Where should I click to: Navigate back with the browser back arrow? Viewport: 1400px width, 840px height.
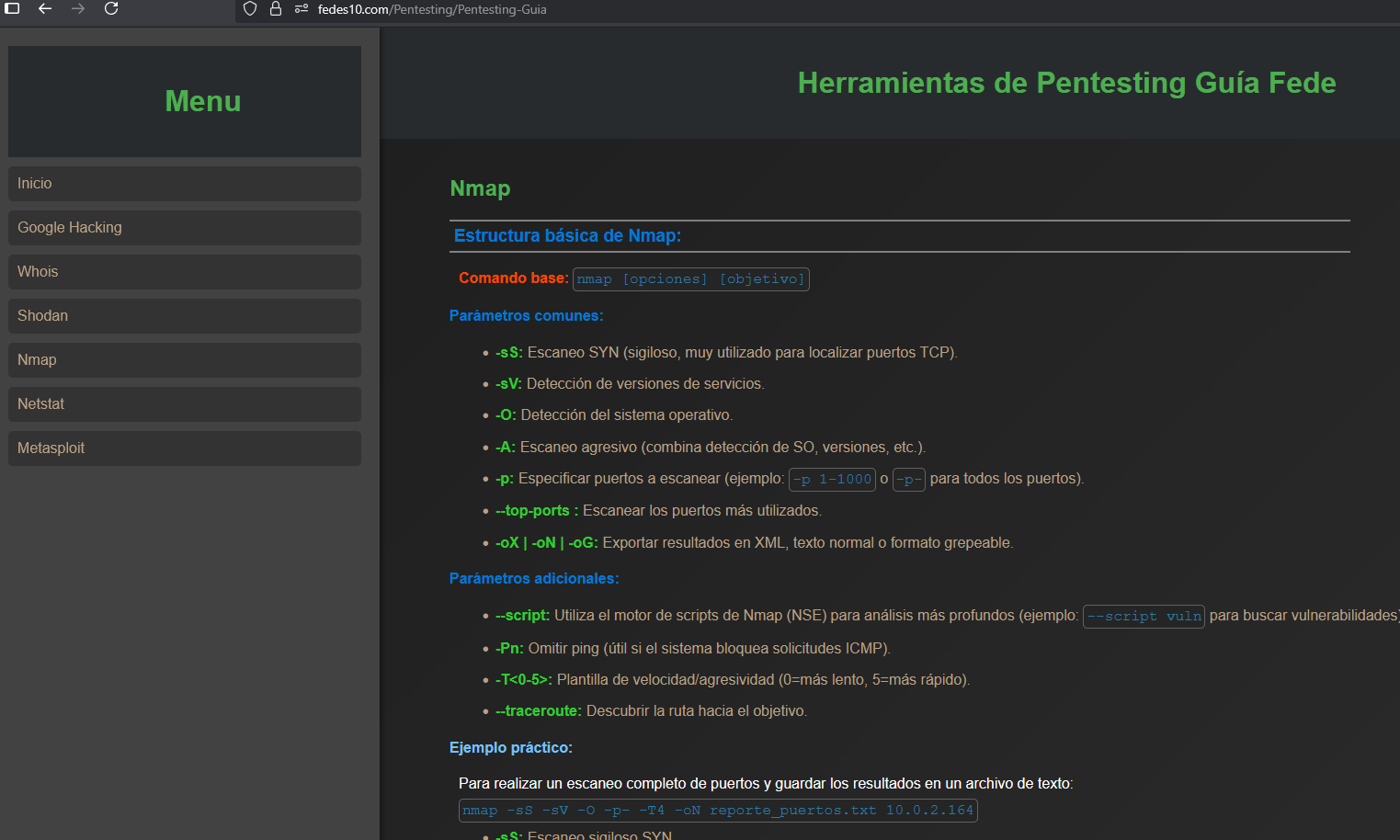coord(44,9)
